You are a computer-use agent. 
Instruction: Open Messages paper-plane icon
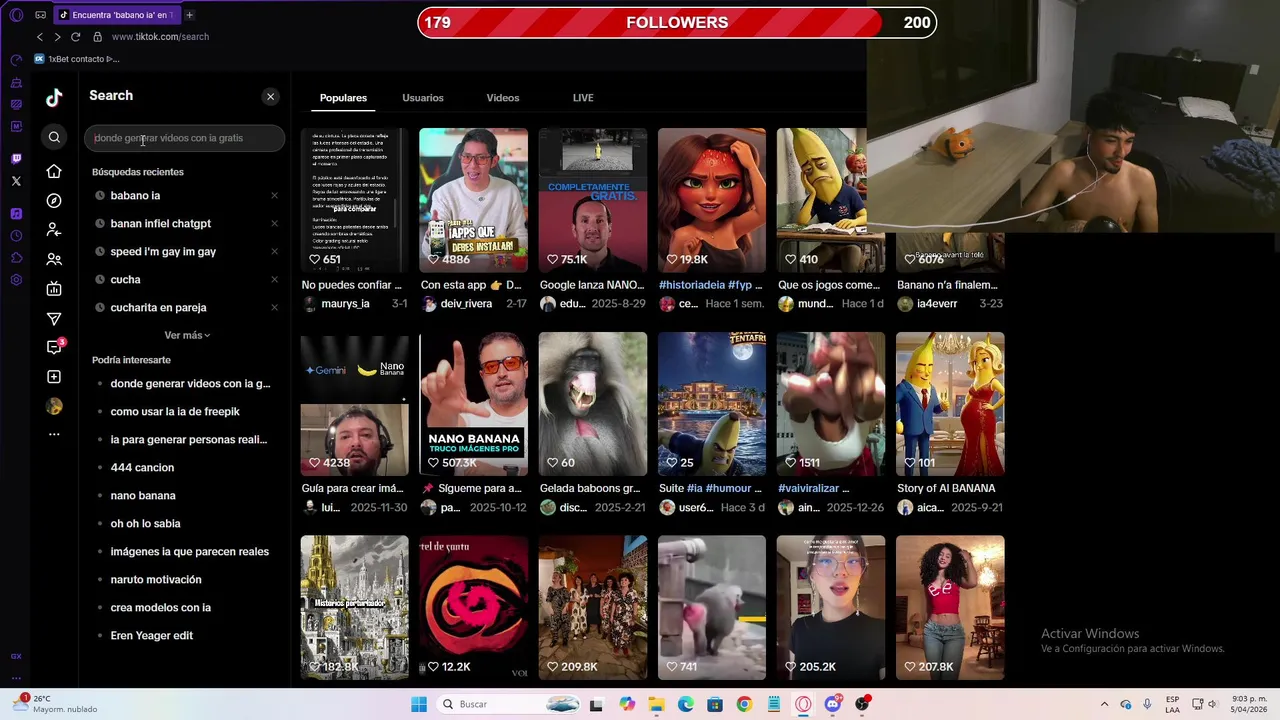click(54, 319)
